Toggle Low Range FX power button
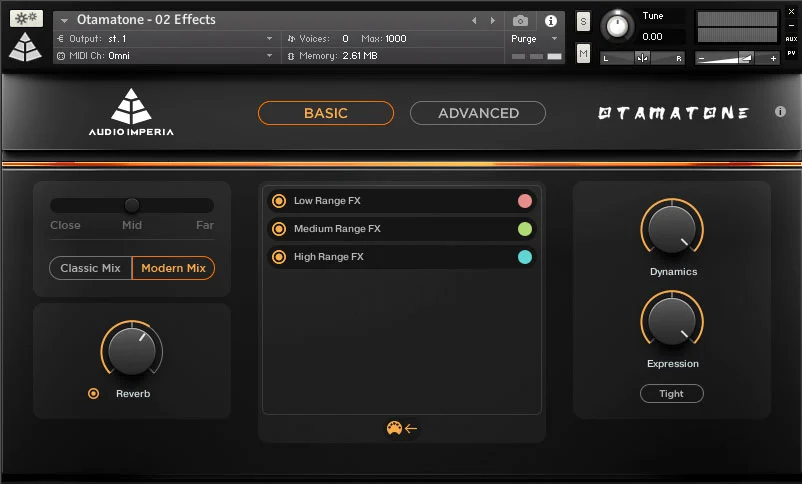This screenshot has width=802, height=484. (x=279, y=201)
